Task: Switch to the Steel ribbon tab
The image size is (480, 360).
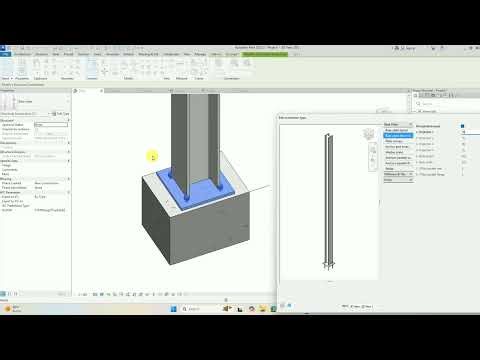Action: (x=56, y=54)
